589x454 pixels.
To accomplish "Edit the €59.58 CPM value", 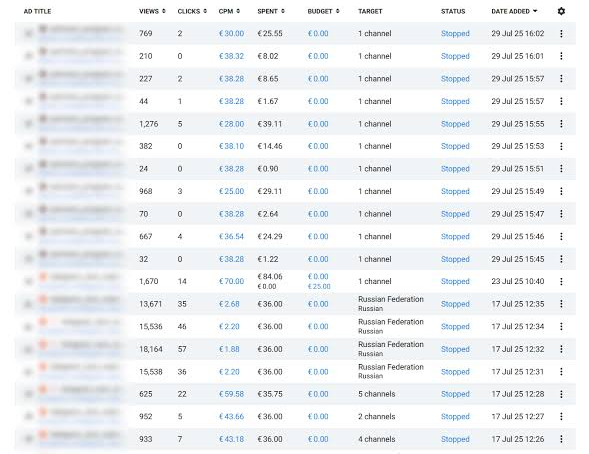I will pos(231,394).
